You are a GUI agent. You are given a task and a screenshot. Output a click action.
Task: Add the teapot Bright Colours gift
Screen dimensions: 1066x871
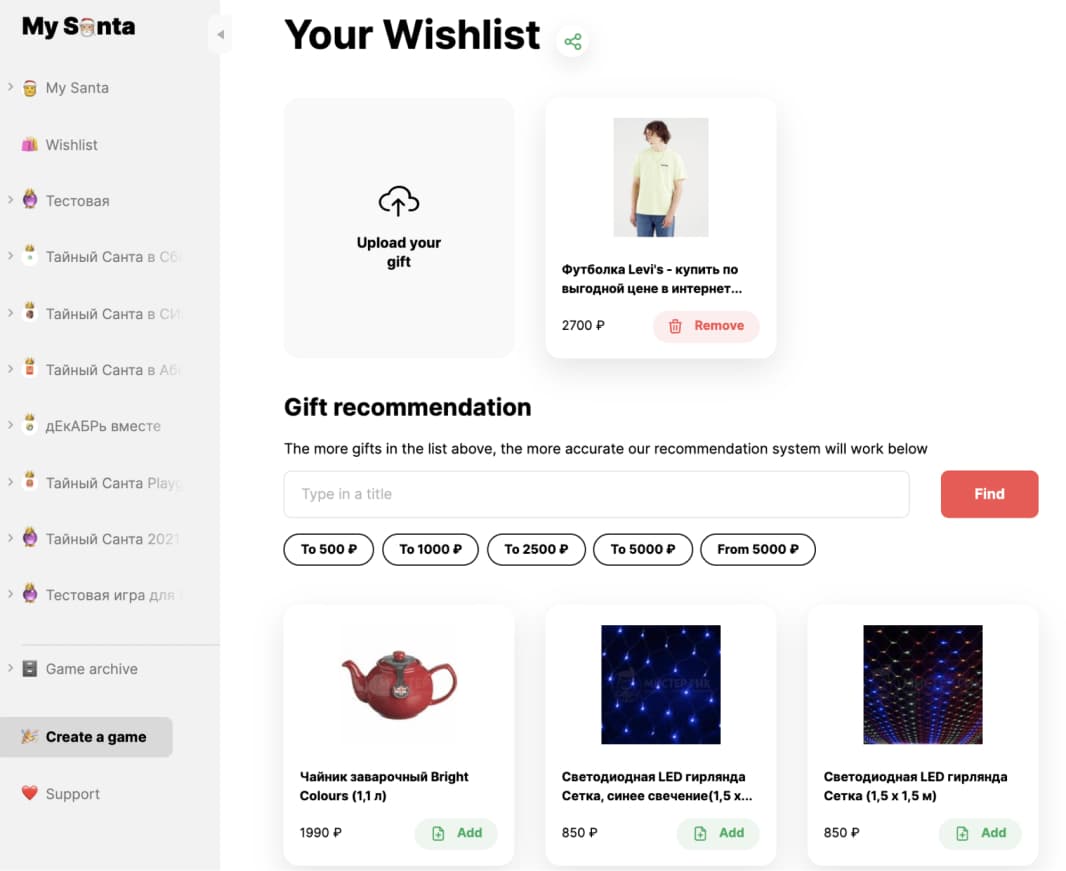tap(456, 833)
